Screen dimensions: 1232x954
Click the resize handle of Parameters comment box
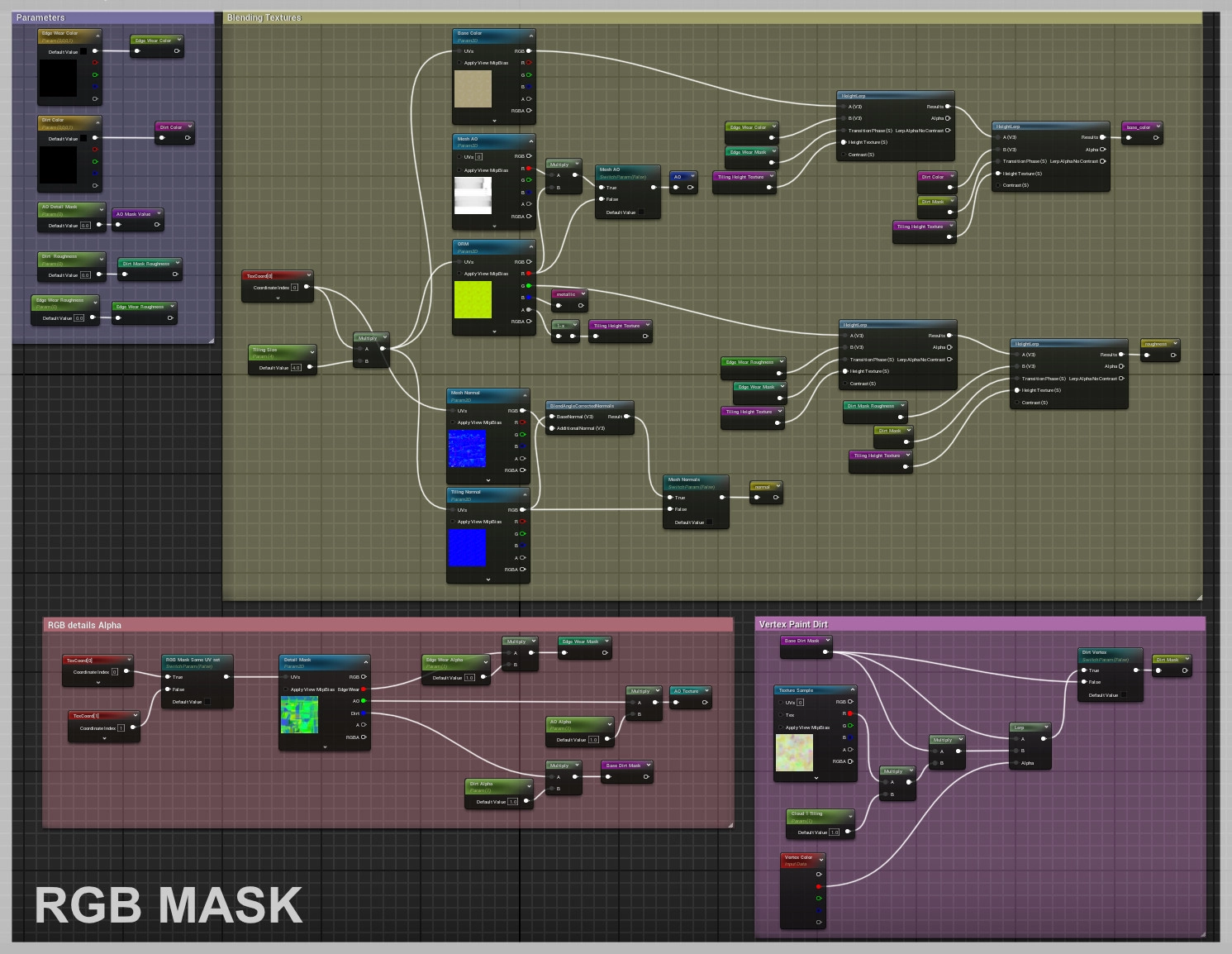[211, 340]
